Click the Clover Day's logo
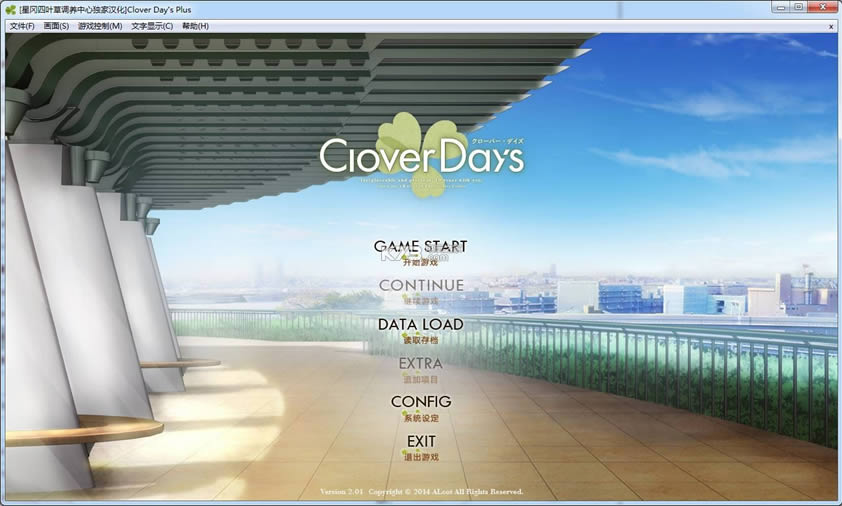Image resolution: width=842 pixels, height=506 pixels. [422, 155]
